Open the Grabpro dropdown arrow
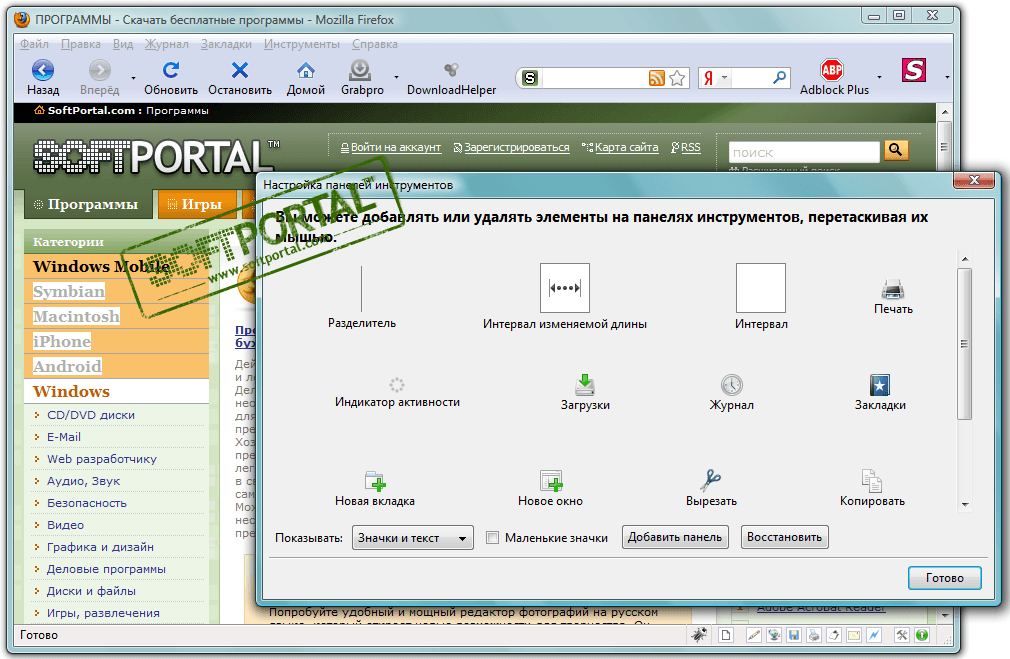The height and width of the screenshot is (659, 1010). coord(396,78)
